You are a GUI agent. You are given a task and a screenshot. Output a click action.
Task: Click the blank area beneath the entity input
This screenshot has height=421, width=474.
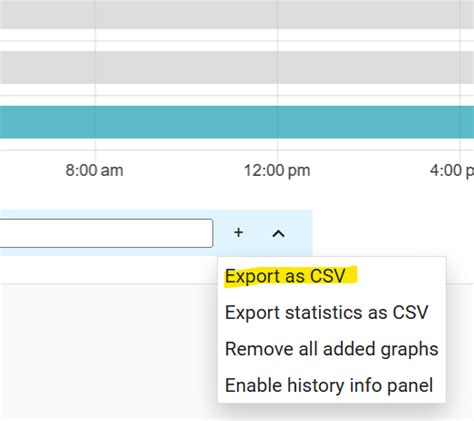pyautogui.click(x=108, y=350)
